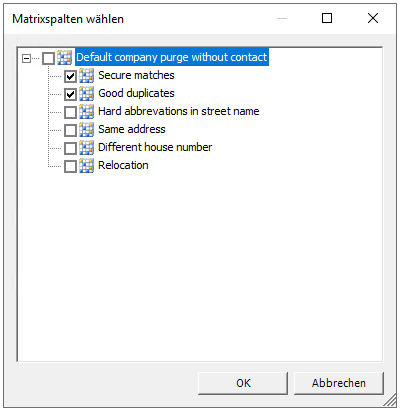Enable the Hard abbrevations in street name checkbox
Screen dimensions: 400x412
coord(70,112)
